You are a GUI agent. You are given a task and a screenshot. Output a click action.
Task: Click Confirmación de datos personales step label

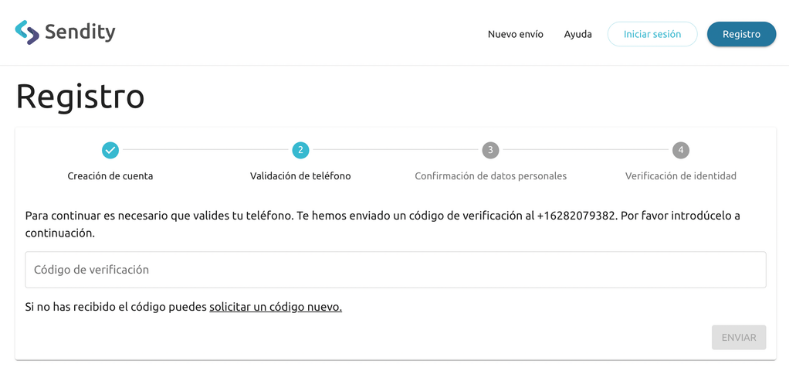[x=491, y=176]
